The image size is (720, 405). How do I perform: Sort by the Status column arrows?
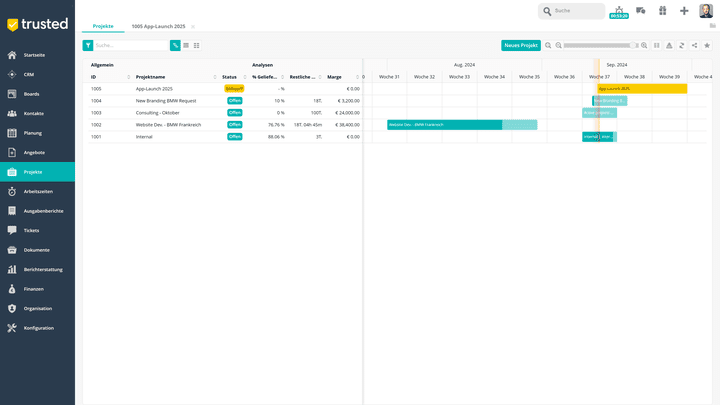(244, 77)
